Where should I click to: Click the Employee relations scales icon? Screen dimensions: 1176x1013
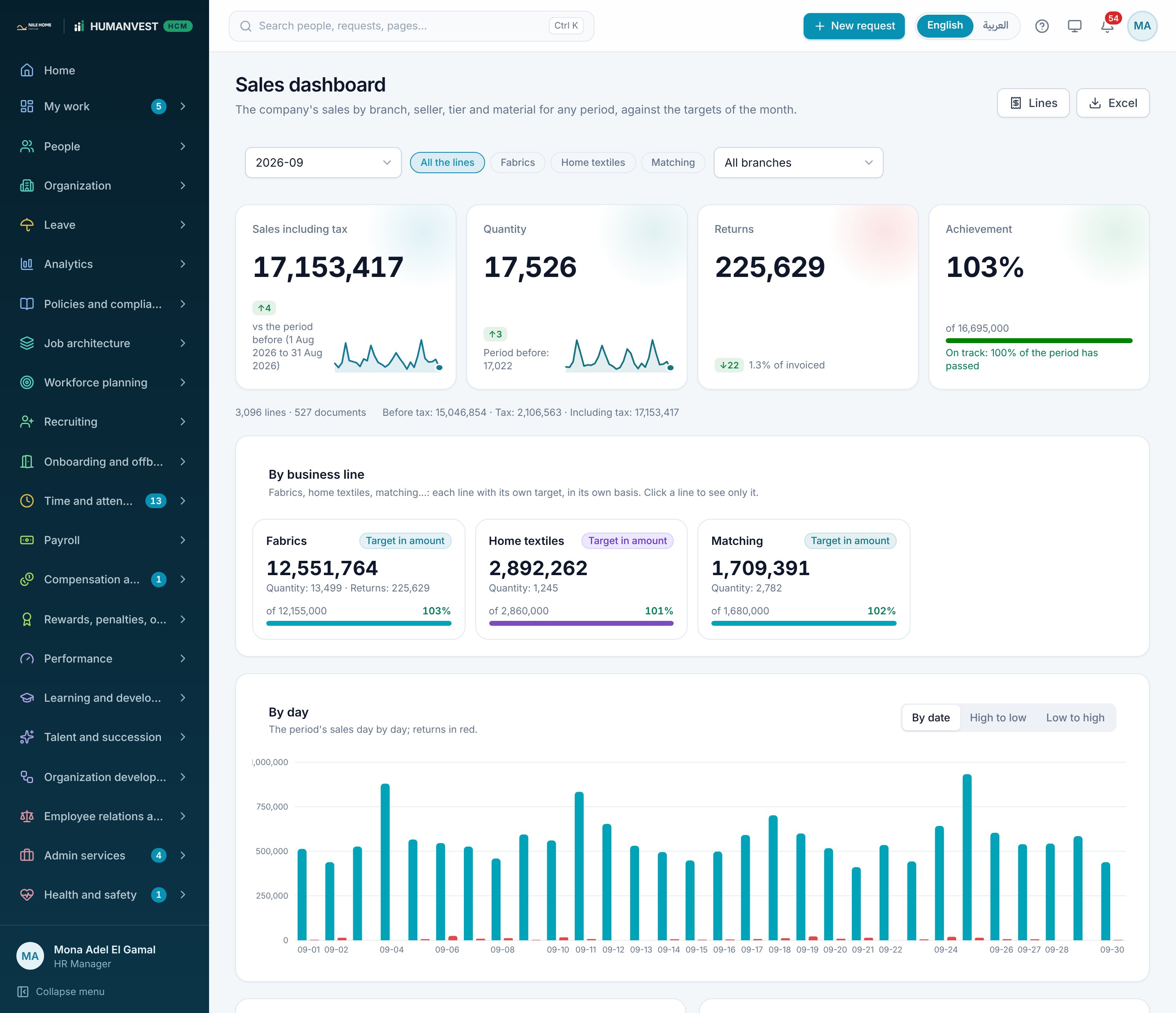click(x=27, y=816)
